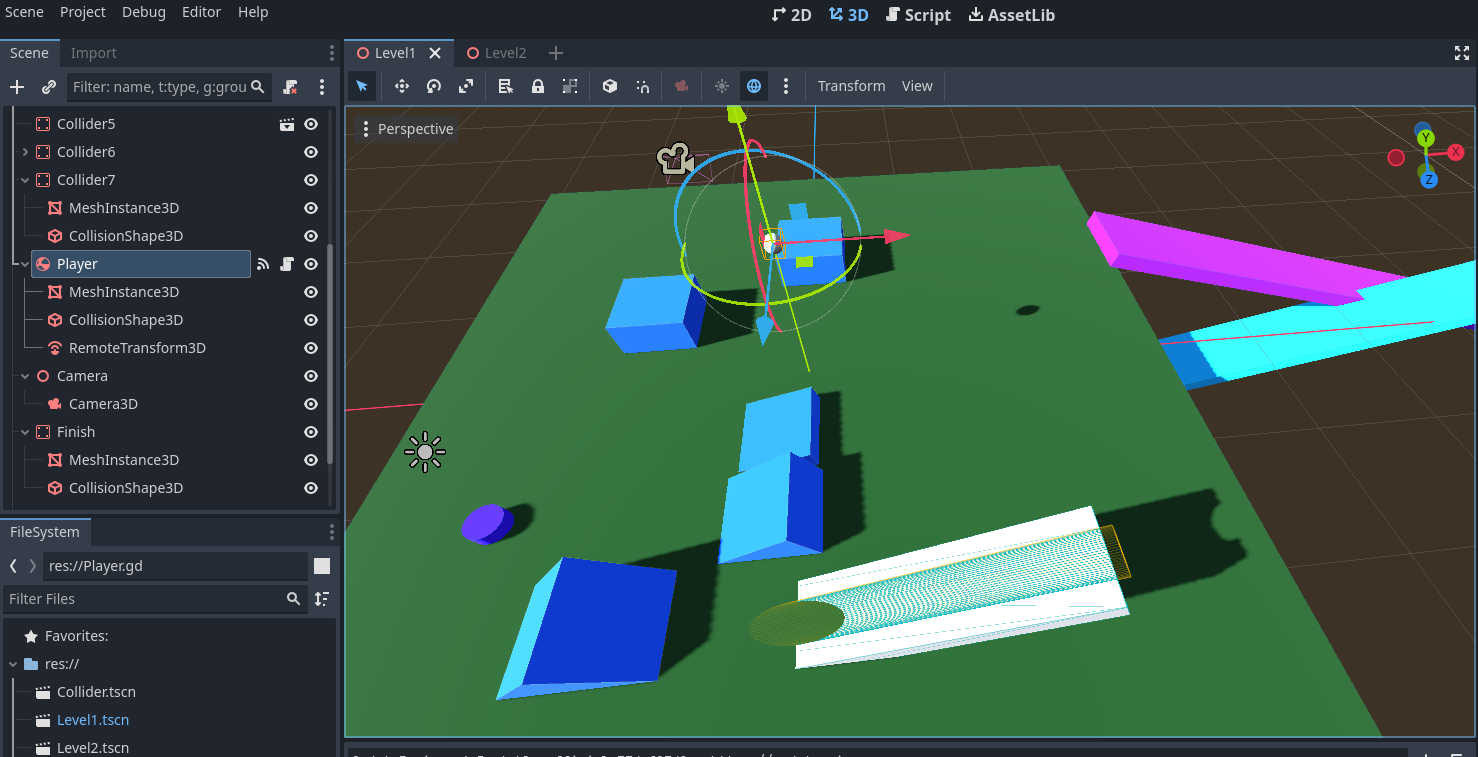1478x757 pixels.
Task: Hide the Player node eye icon
Action: click(311, 264)
